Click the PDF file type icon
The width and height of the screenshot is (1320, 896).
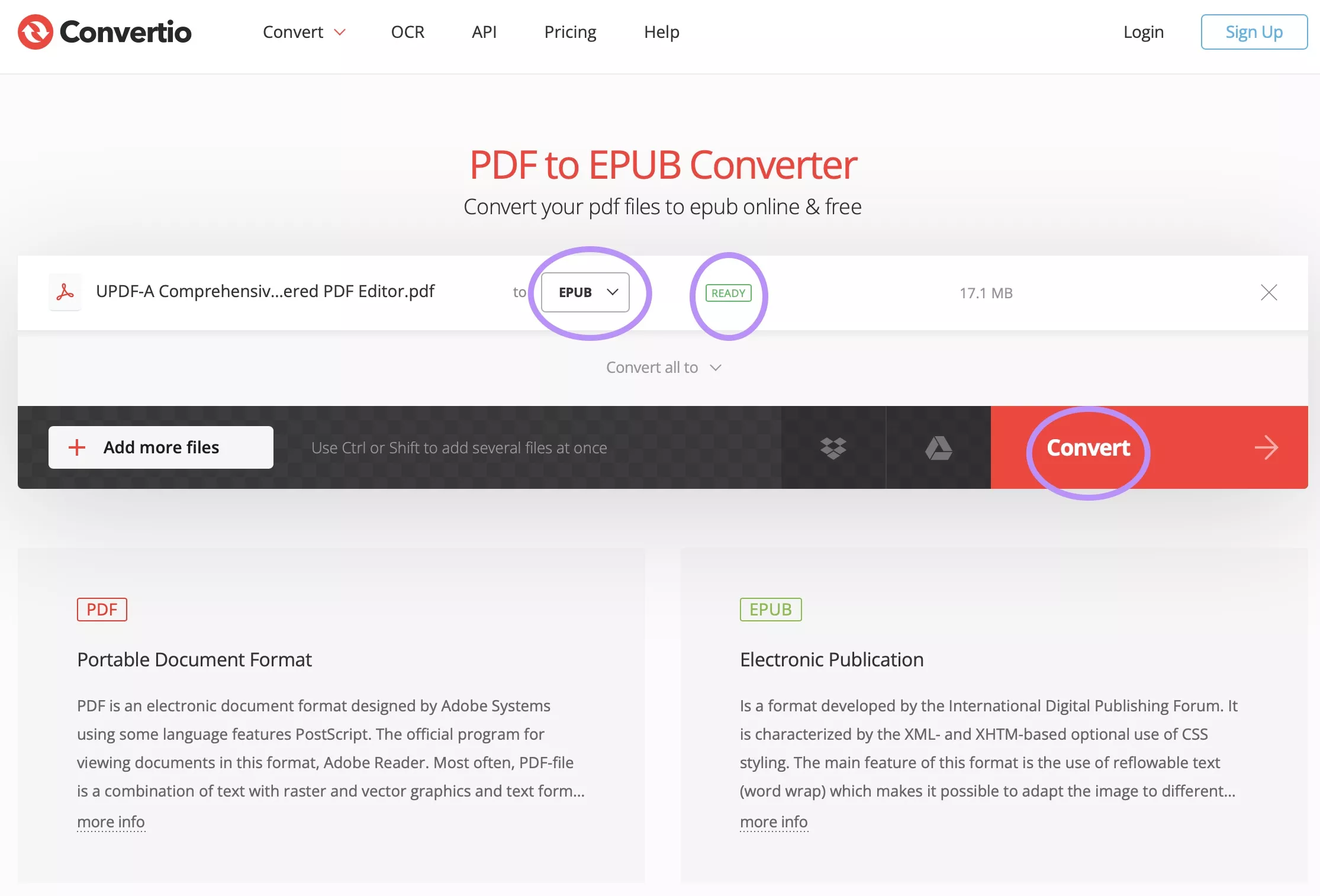(x=65, y=292)
